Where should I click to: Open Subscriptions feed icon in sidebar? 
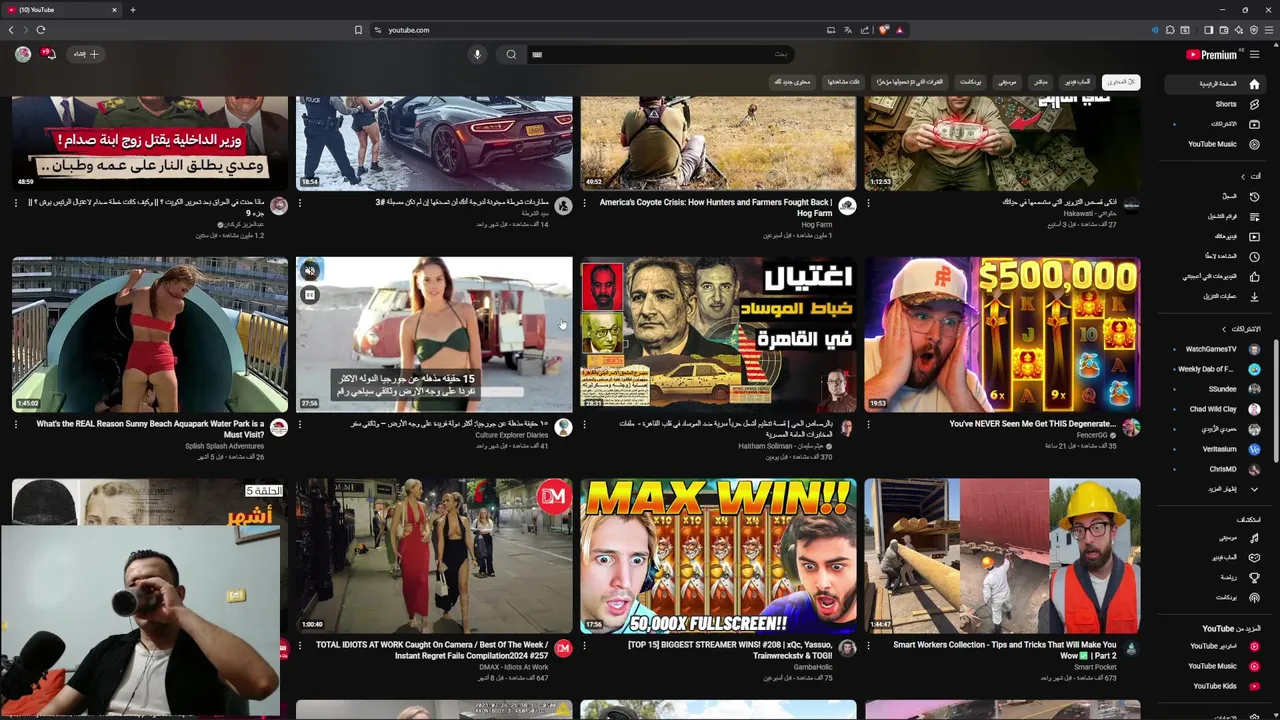click(x=1254, y=124)
